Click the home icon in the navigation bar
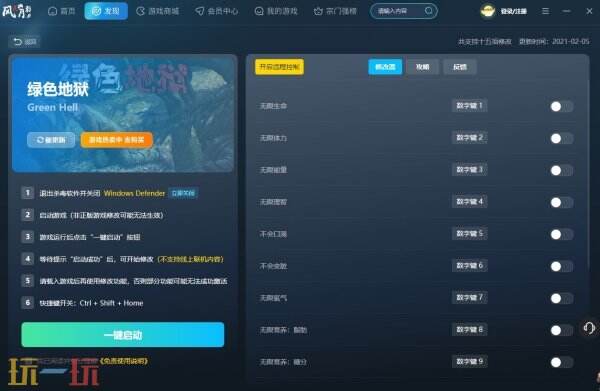Viewport: 600px width, 391px height. [52, 11]
